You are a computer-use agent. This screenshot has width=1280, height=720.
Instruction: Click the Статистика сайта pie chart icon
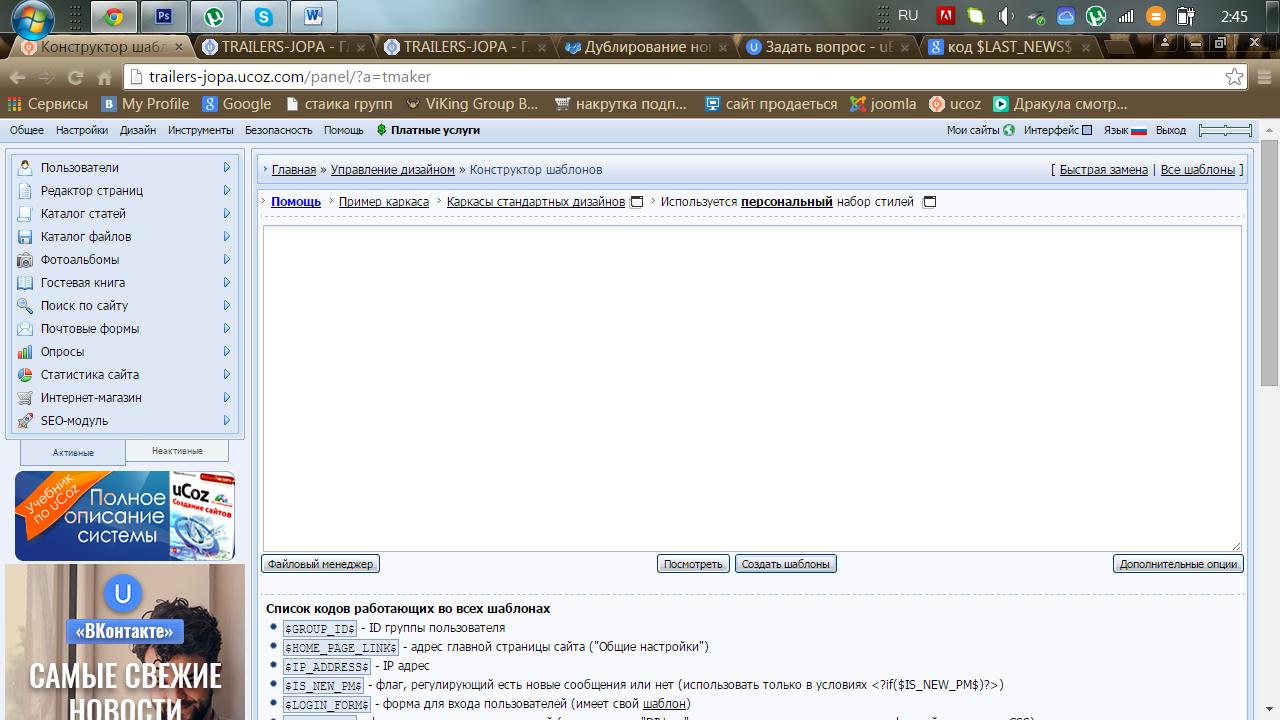point(26,375)
